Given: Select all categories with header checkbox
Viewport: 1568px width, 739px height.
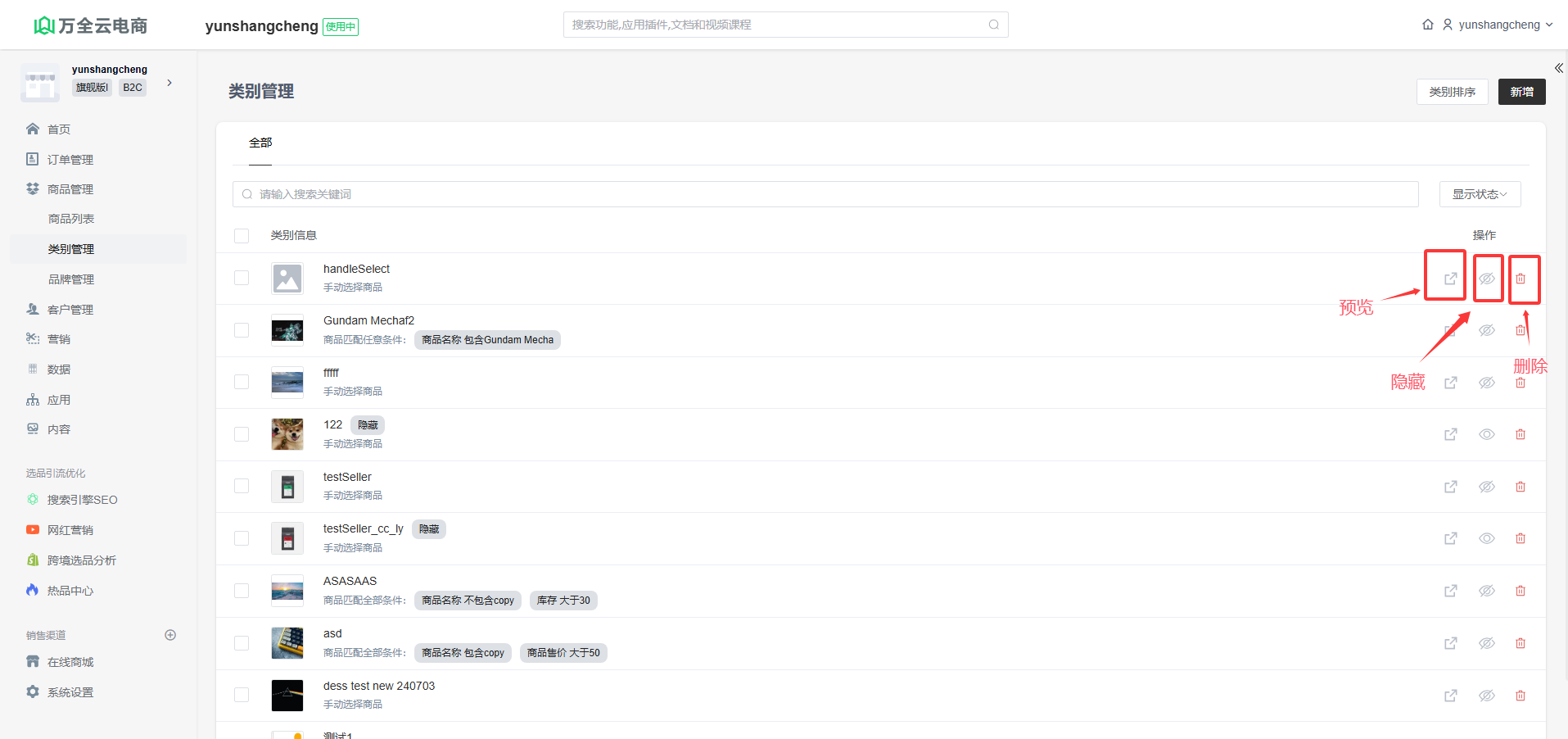Looking at the screenshot, I should (x=242, y=236).
